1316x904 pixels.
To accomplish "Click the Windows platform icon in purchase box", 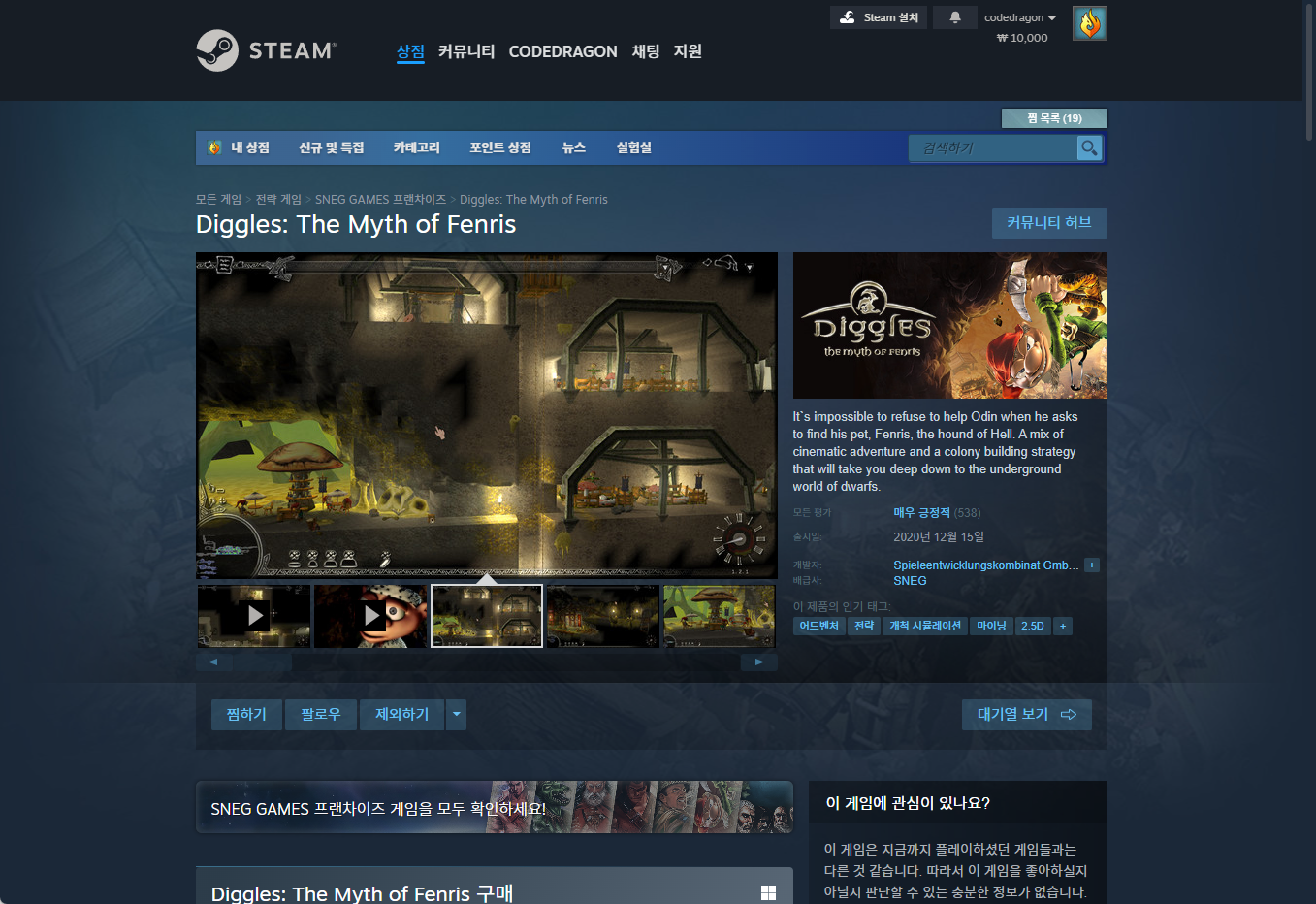I will click(768, 892).
